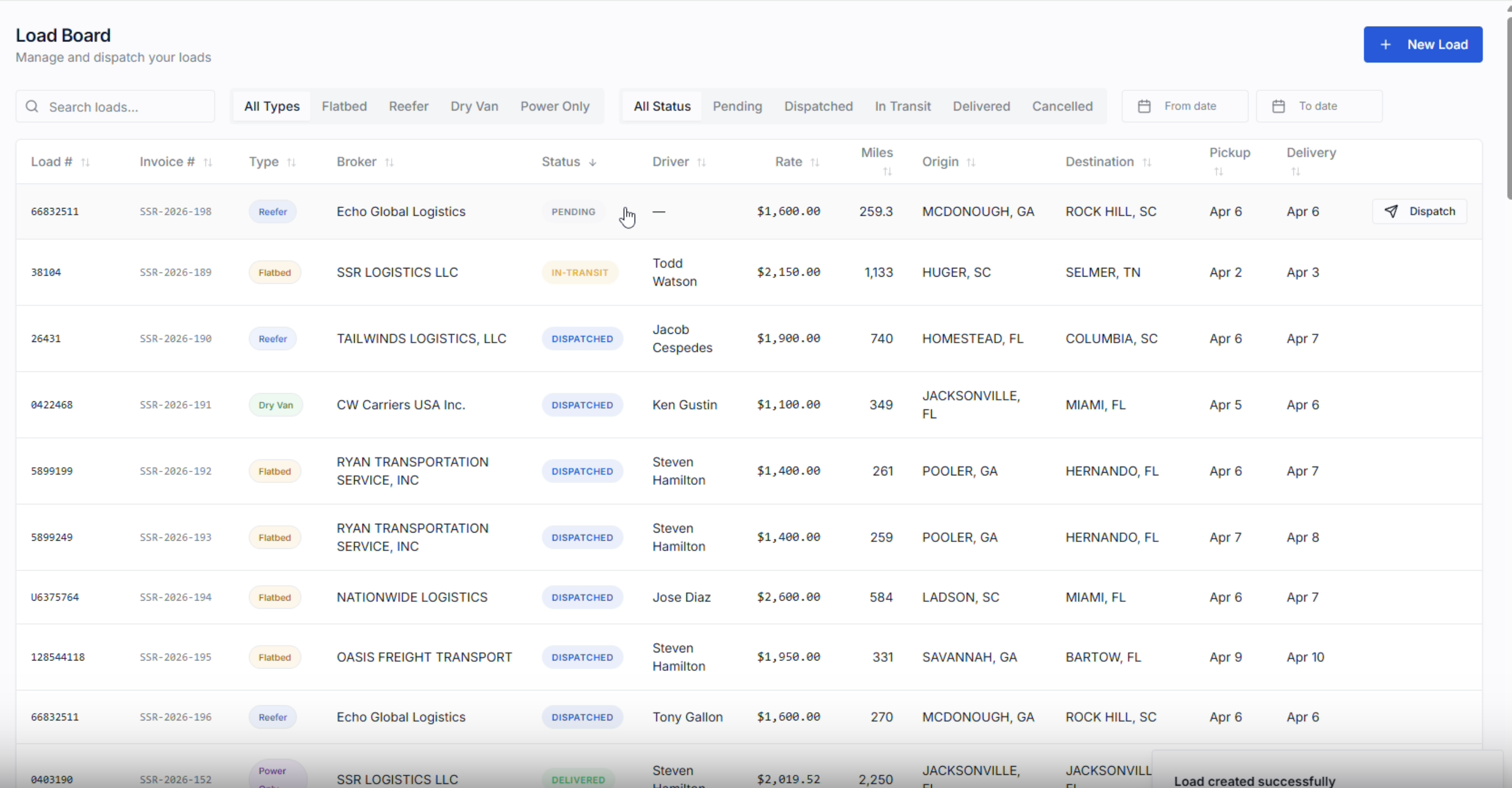This screenshot has width=1512, height=788.
Task: Open the To date calendar icon
Action: (x=1279, y=106)
